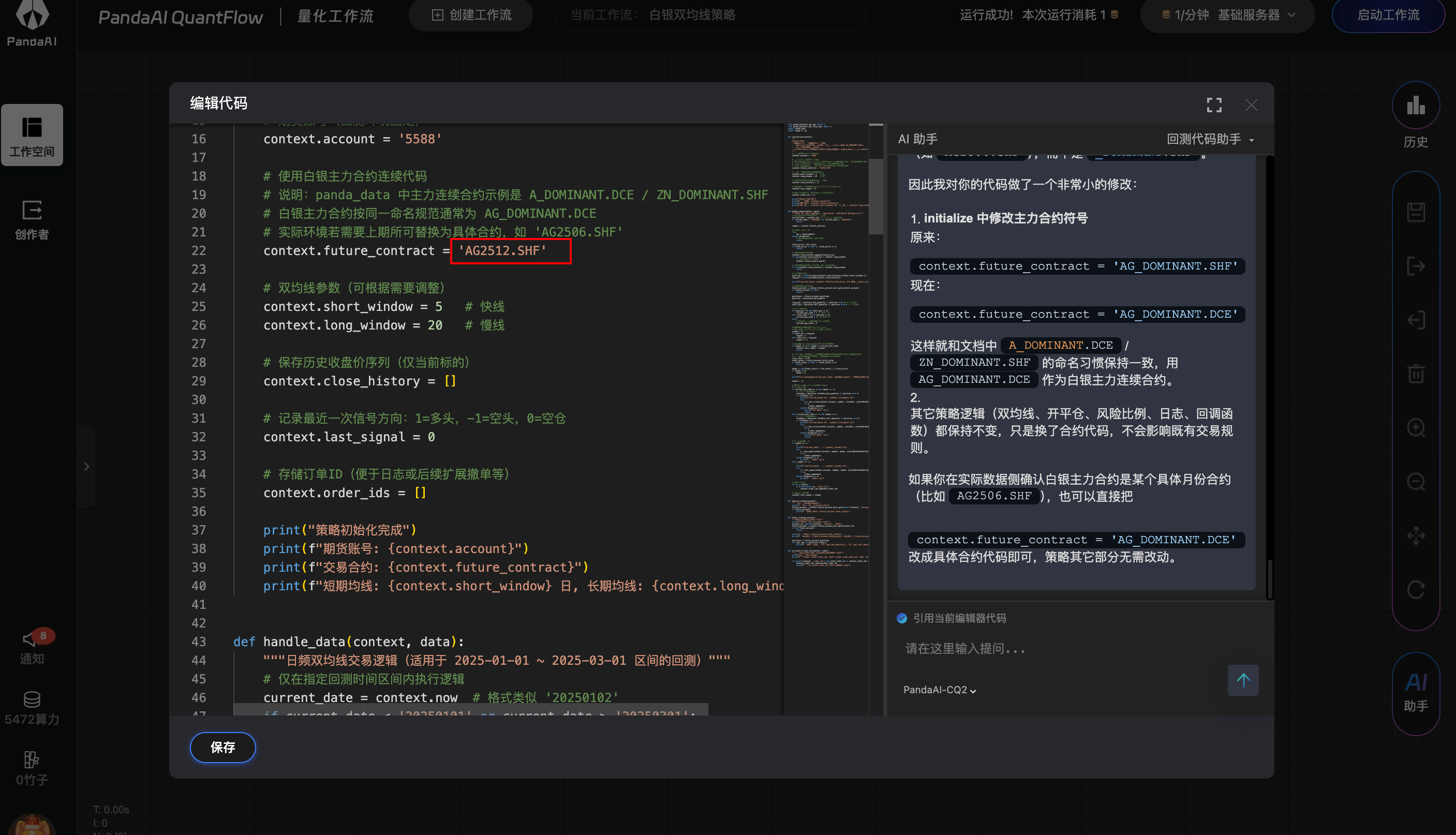Click the circular refresh icon in the right toolbar
This screenshot has height=835, width=1456.
click(x=1416, y=590)
